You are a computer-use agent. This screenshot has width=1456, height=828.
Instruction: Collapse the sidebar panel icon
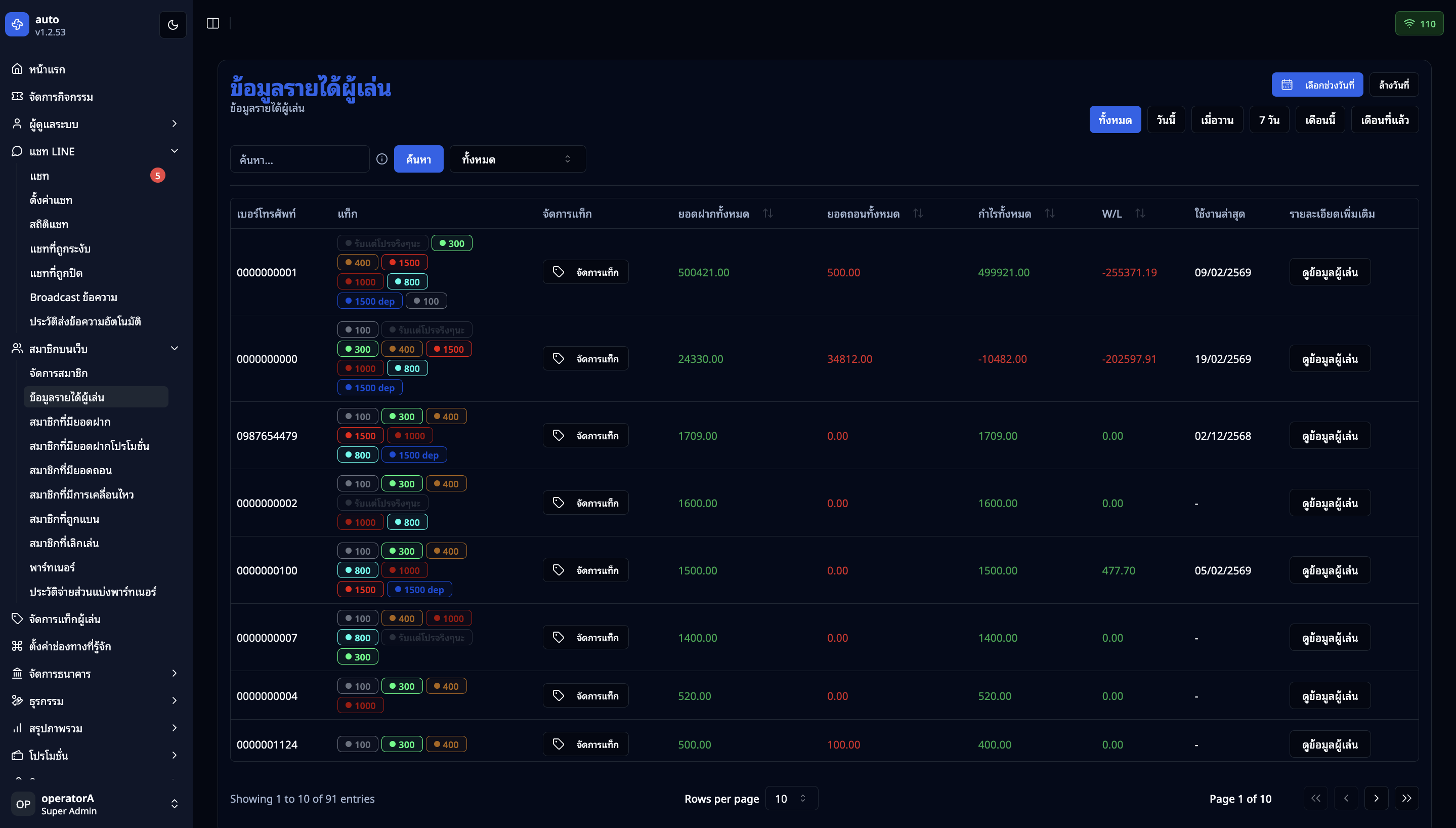click(212, 23)
